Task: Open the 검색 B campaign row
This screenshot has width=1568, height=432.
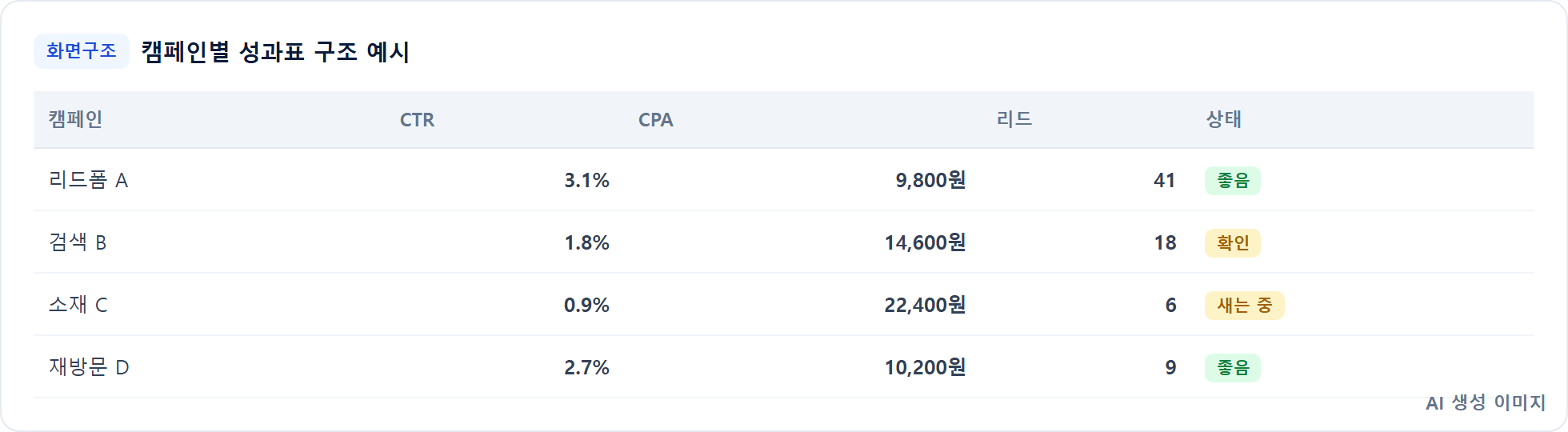Action: 784,242
